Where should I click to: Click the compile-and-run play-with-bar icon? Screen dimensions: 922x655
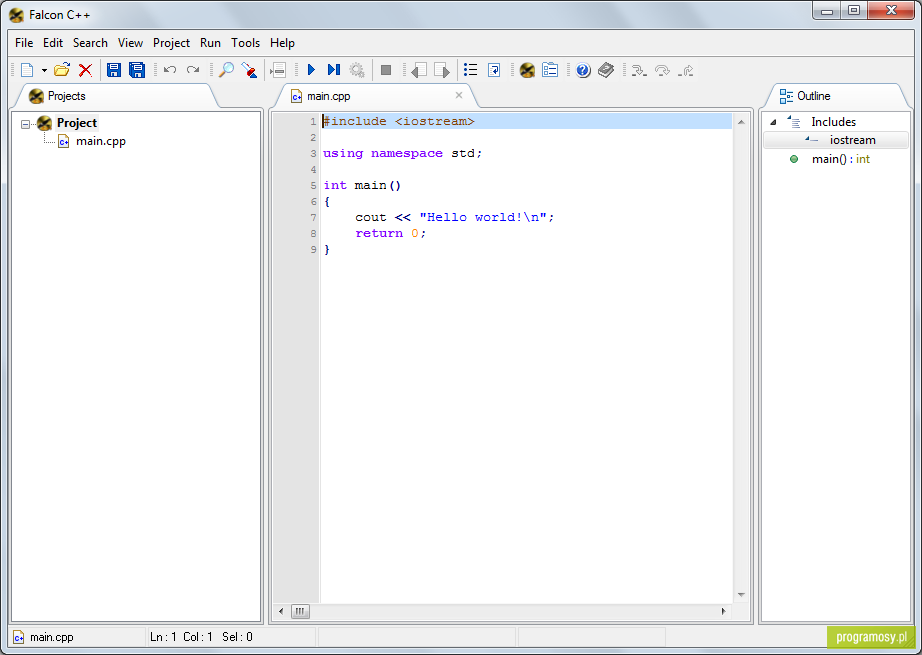tap(333, 70)
